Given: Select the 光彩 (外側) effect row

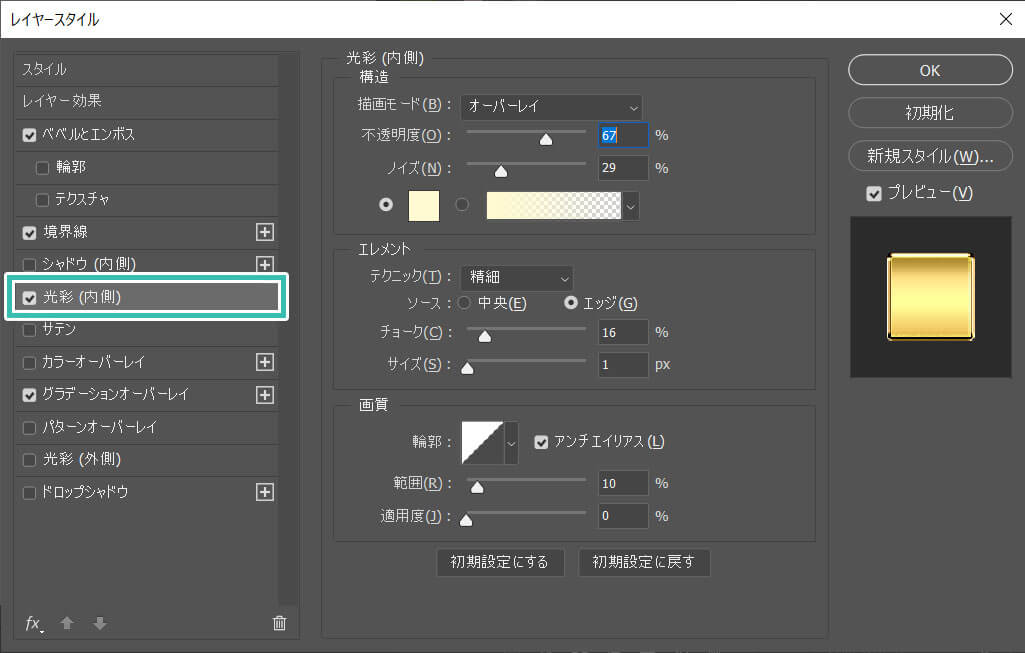Looking at the screenshot, I should tap(146, 460).
